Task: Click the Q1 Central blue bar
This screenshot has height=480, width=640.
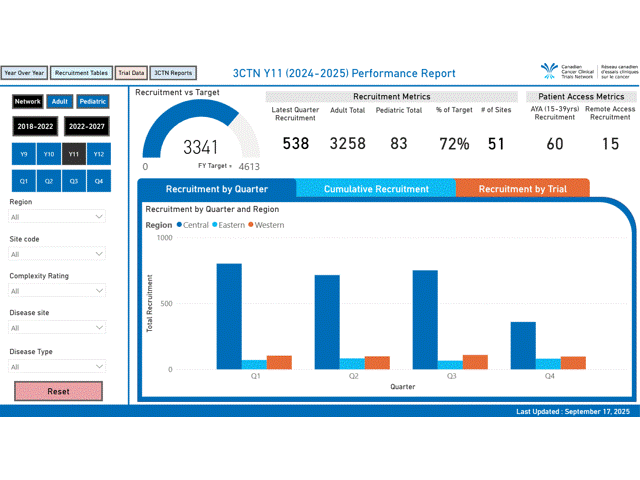Action: 229,316
